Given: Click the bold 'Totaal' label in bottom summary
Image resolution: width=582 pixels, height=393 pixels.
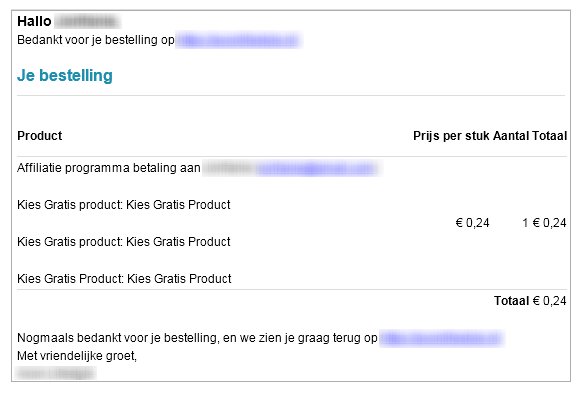Looking at the screenshot, I should tap(511, 301).
